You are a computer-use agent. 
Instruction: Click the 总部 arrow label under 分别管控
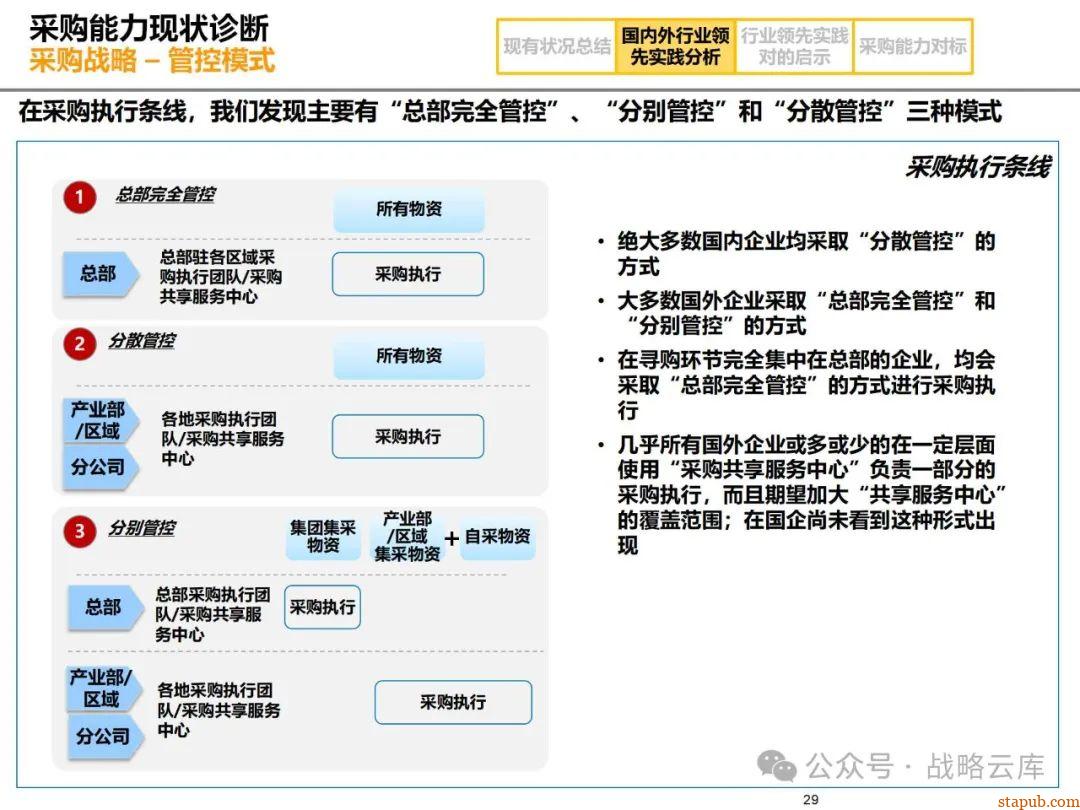(x=105, y=608)
